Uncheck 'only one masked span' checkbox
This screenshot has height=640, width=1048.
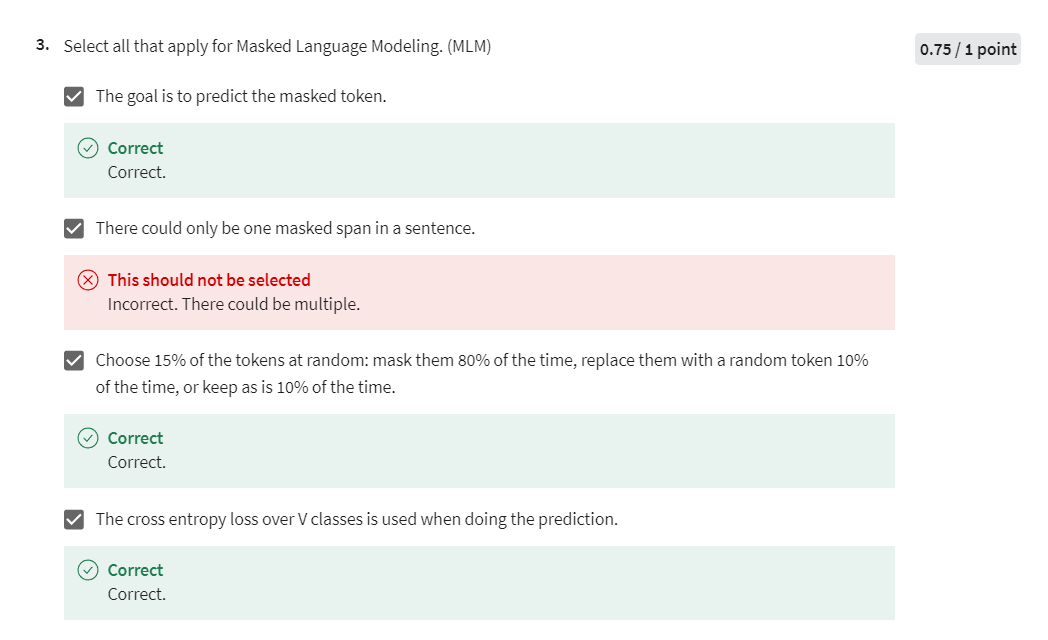point(74,228)
